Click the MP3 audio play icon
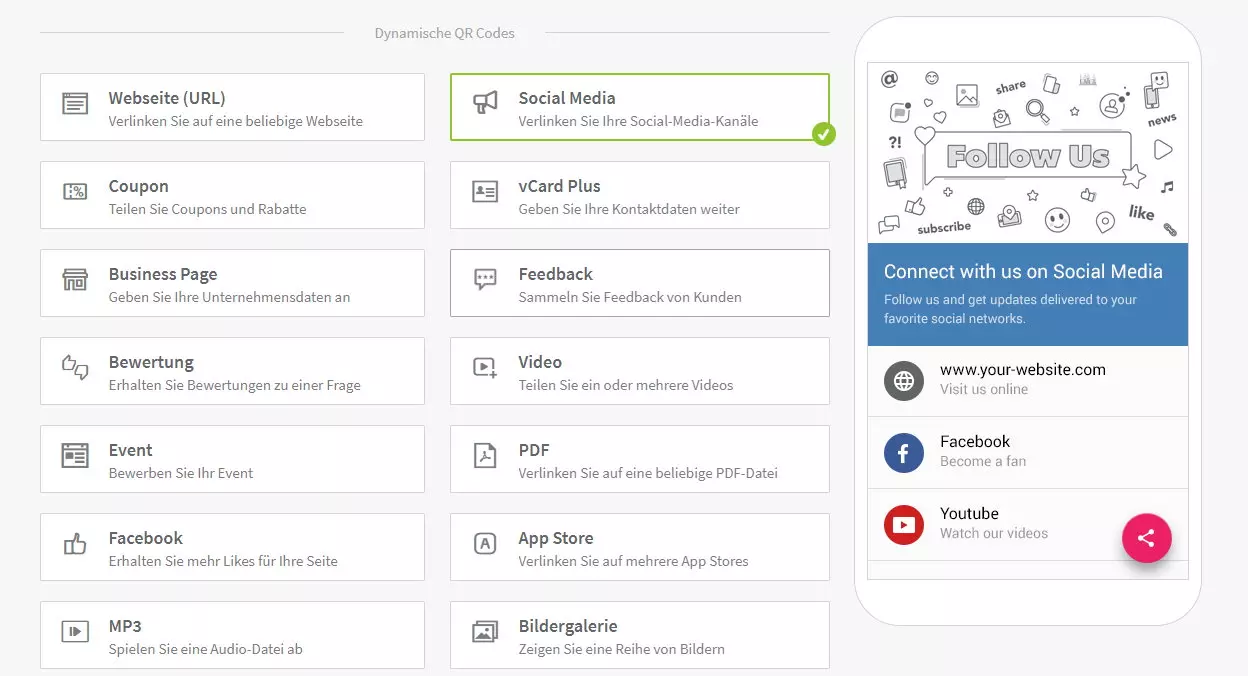This screenshot has height=676, width=1248. (x=75, y=631)
